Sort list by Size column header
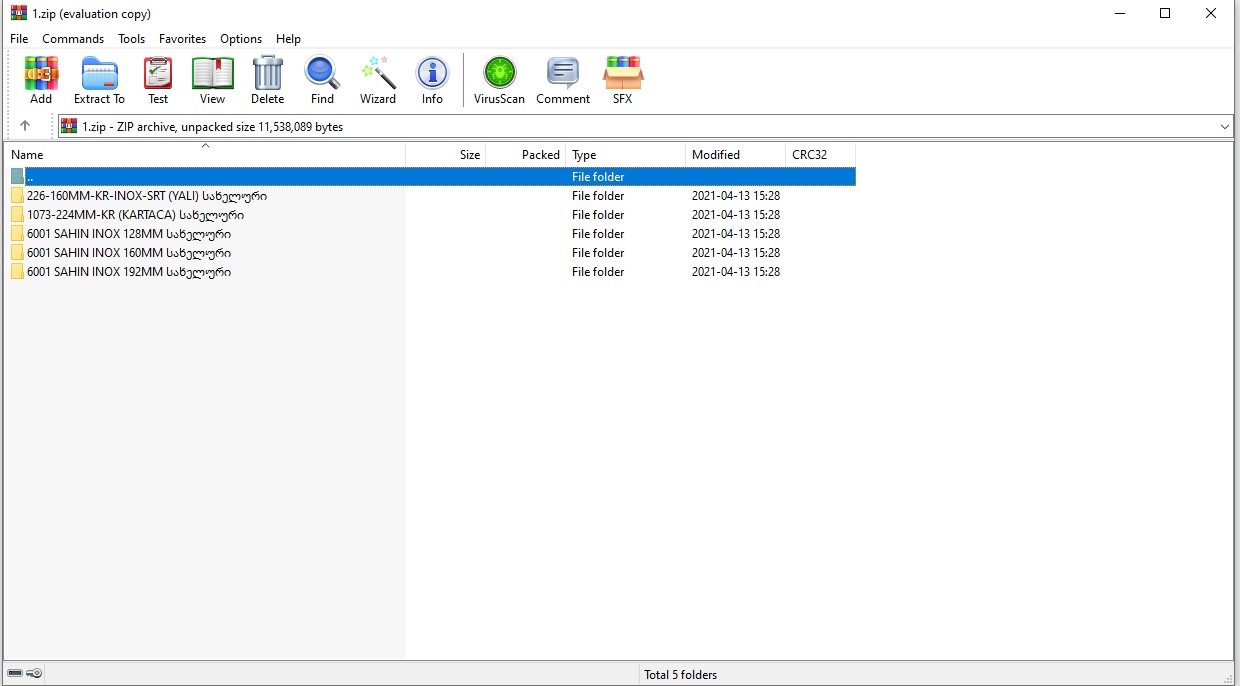 (x=446, y=155)
